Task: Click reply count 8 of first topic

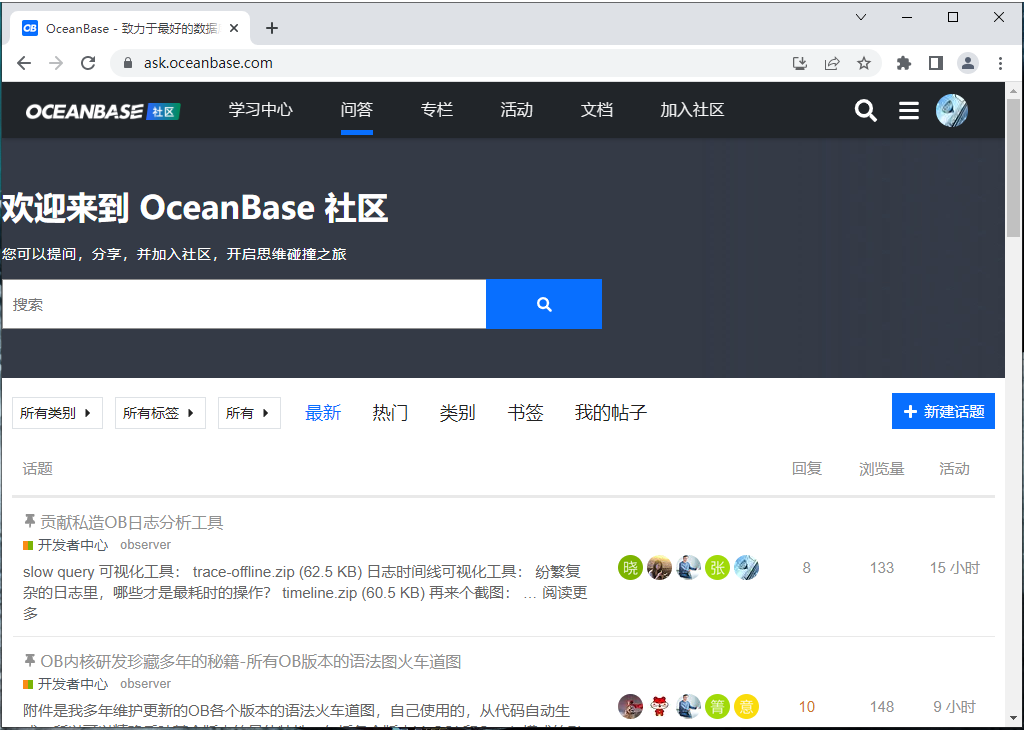Action: pyautogui.click(x=807, y=568)
